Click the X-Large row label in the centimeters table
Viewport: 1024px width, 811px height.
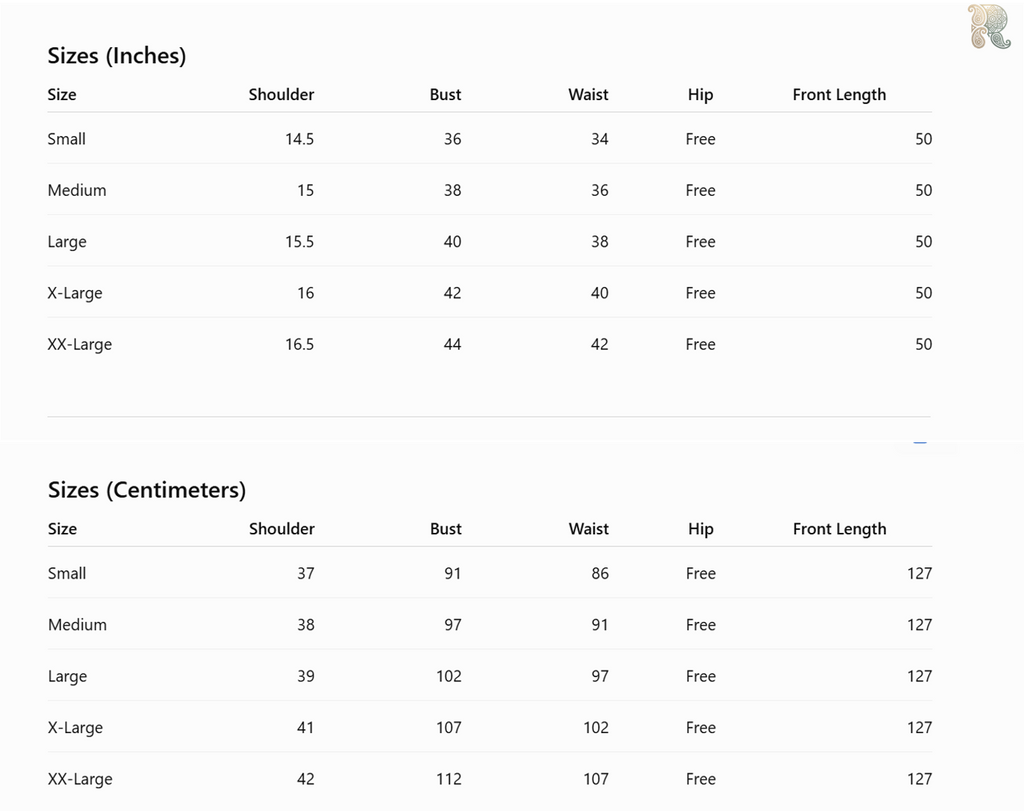coord(75,728)
